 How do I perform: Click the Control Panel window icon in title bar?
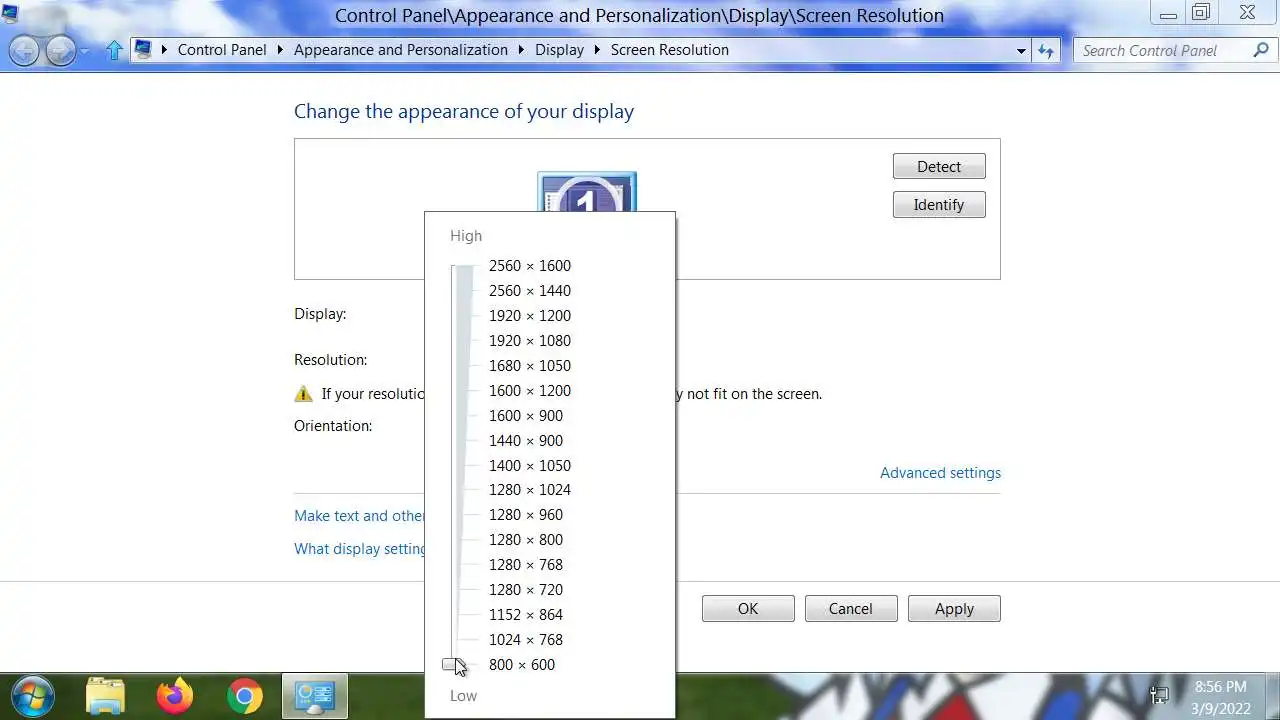click(10, 13)
